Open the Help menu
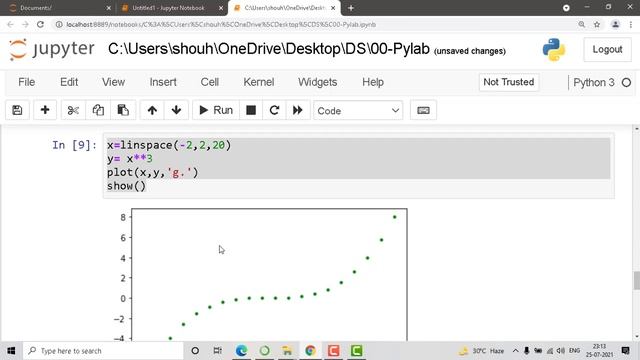The height and width of the screenshot is (360, 640). (x=373, y=82)
